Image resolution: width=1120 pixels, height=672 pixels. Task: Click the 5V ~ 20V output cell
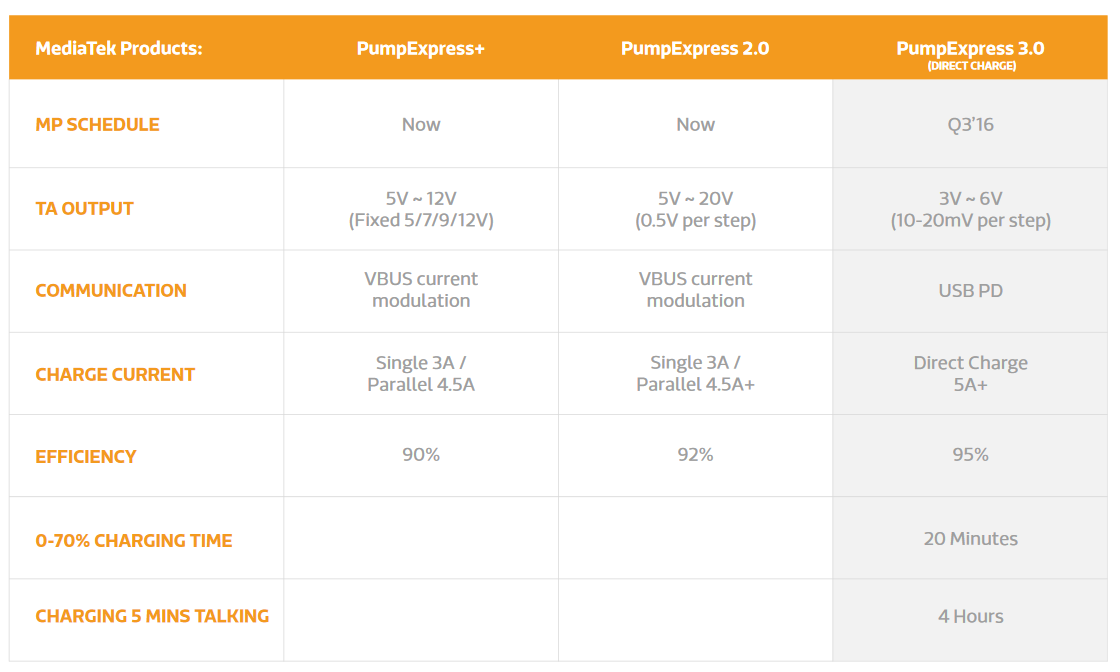(x=695, y=209)
